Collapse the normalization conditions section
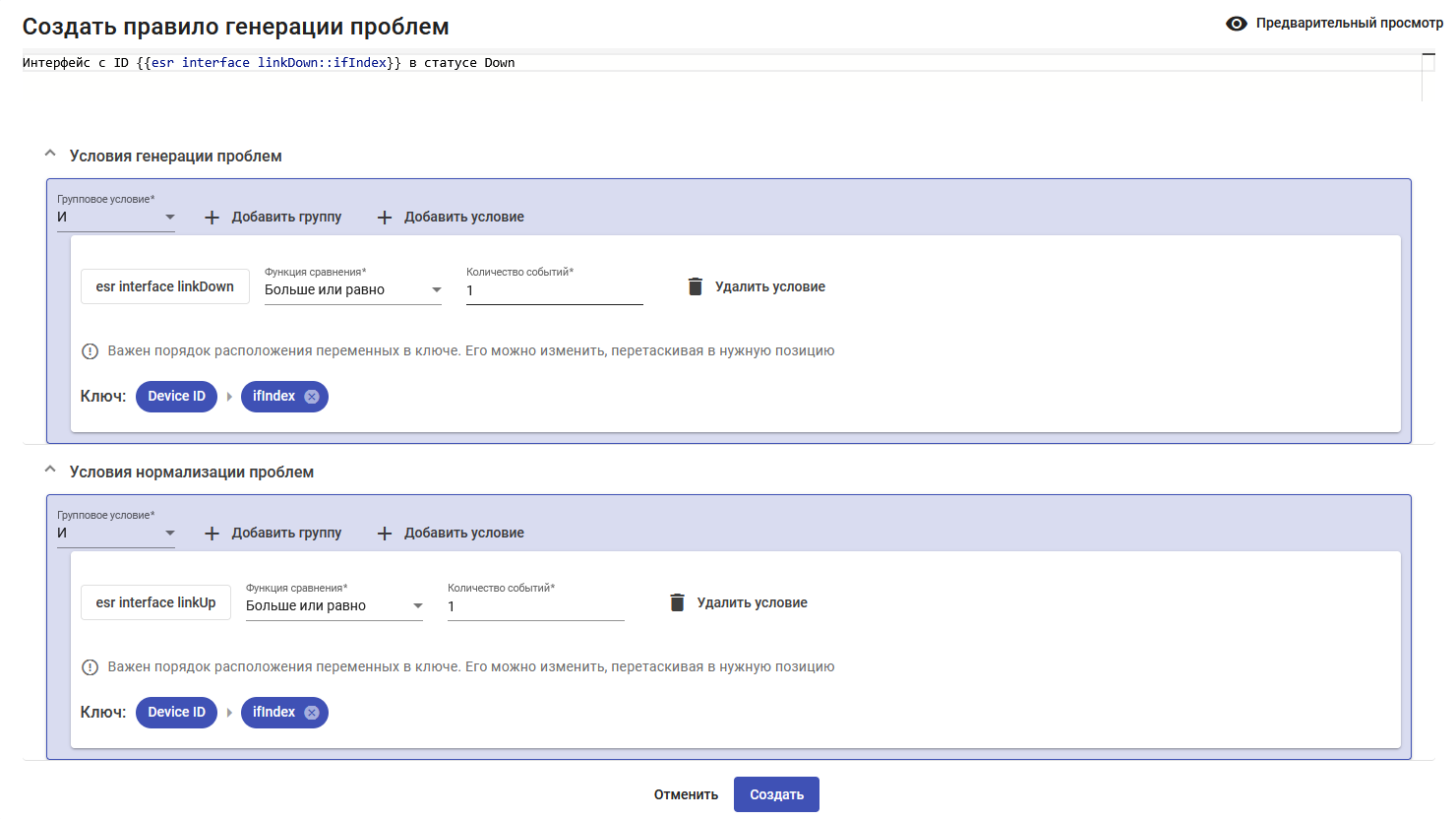This screenshot has width=1456, height=819. point(50,471)
